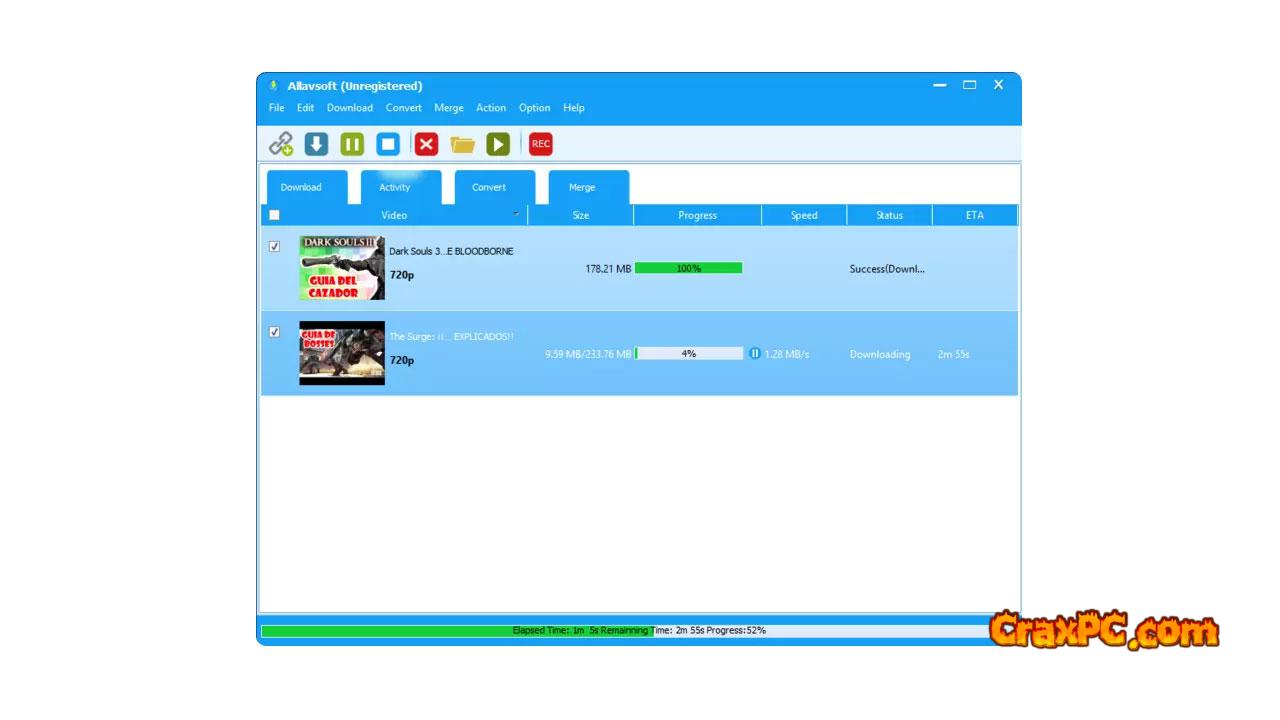Click the paste URL link icon
Screen dimensions: 1280x720
click(x=281, y=144)
